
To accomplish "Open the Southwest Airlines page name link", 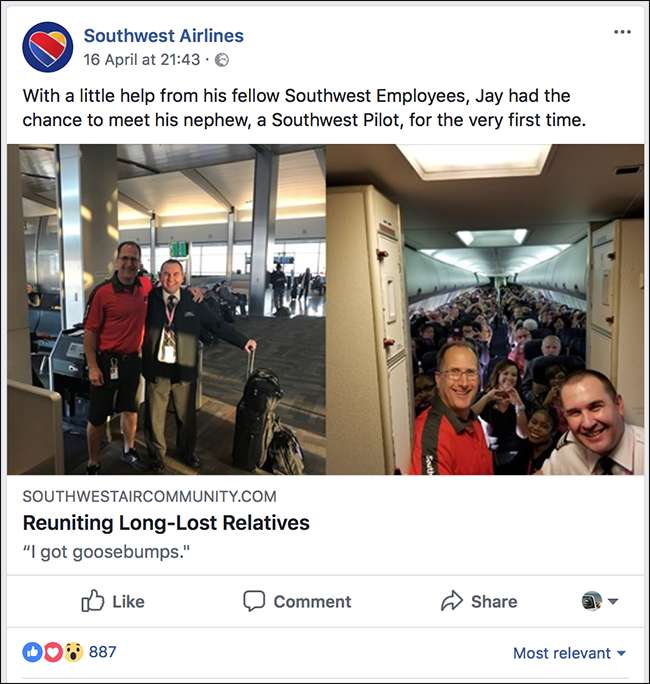I will pos(164,36).
